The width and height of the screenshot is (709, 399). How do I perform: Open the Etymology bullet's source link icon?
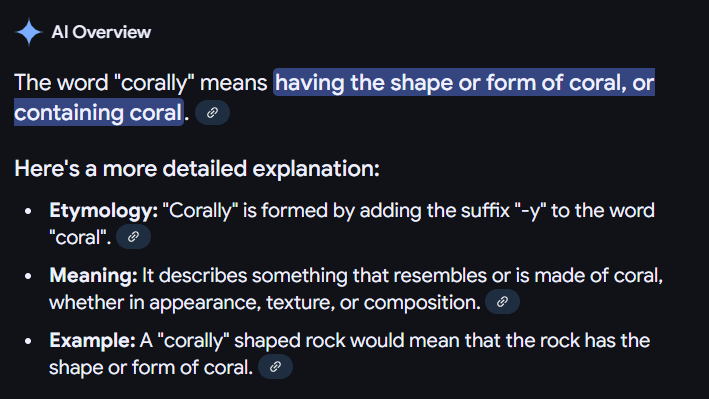[x=133, y=237]
